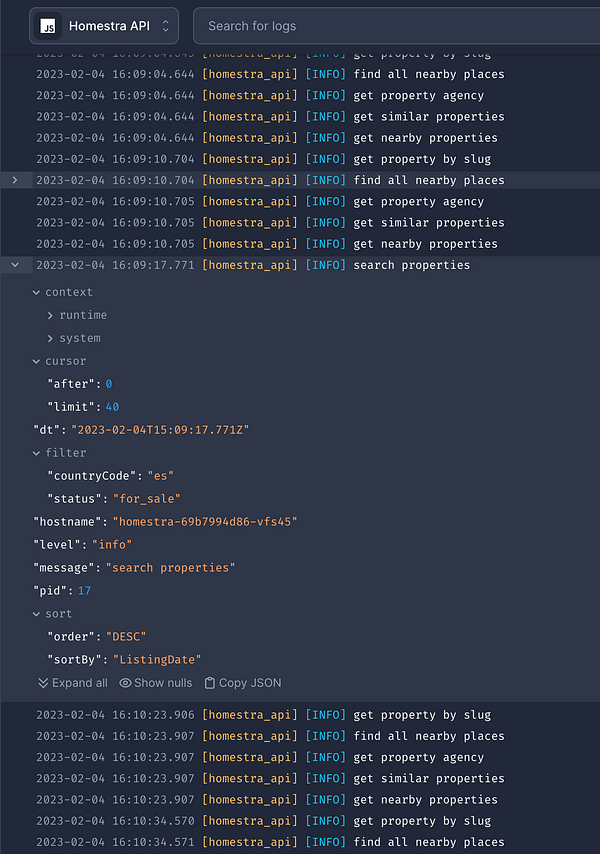
Task: Select the 16:09:10.704 get property by slug log
Action: click(300, 159)
